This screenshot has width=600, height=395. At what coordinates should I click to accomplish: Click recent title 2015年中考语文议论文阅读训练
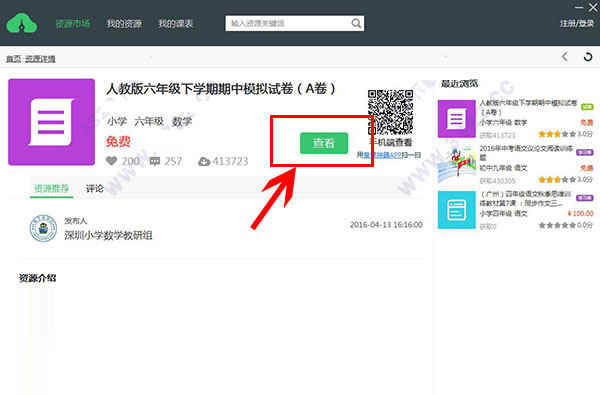tap(527, 152)
